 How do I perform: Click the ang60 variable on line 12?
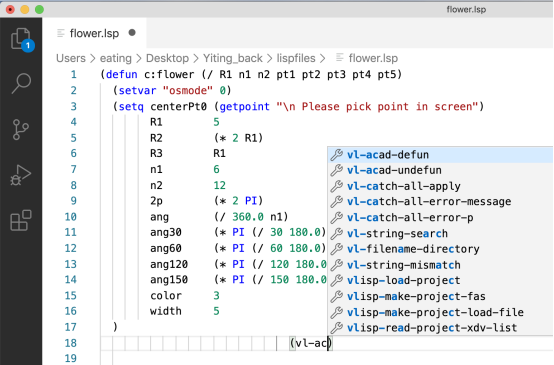(166, 248)
